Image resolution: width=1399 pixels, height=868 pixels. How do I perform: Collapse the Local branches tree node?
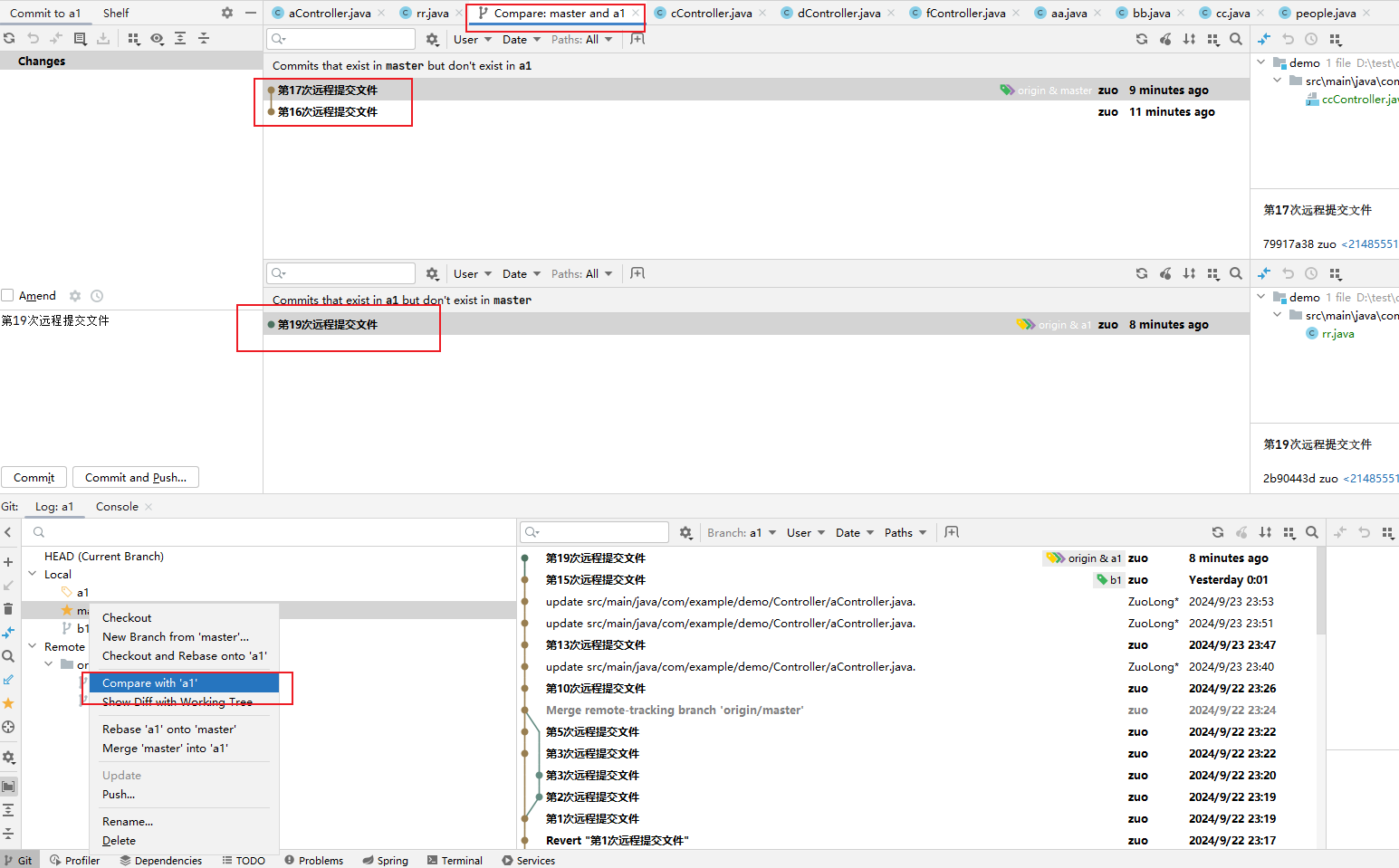pyautogui.click(x=33, y=574)
